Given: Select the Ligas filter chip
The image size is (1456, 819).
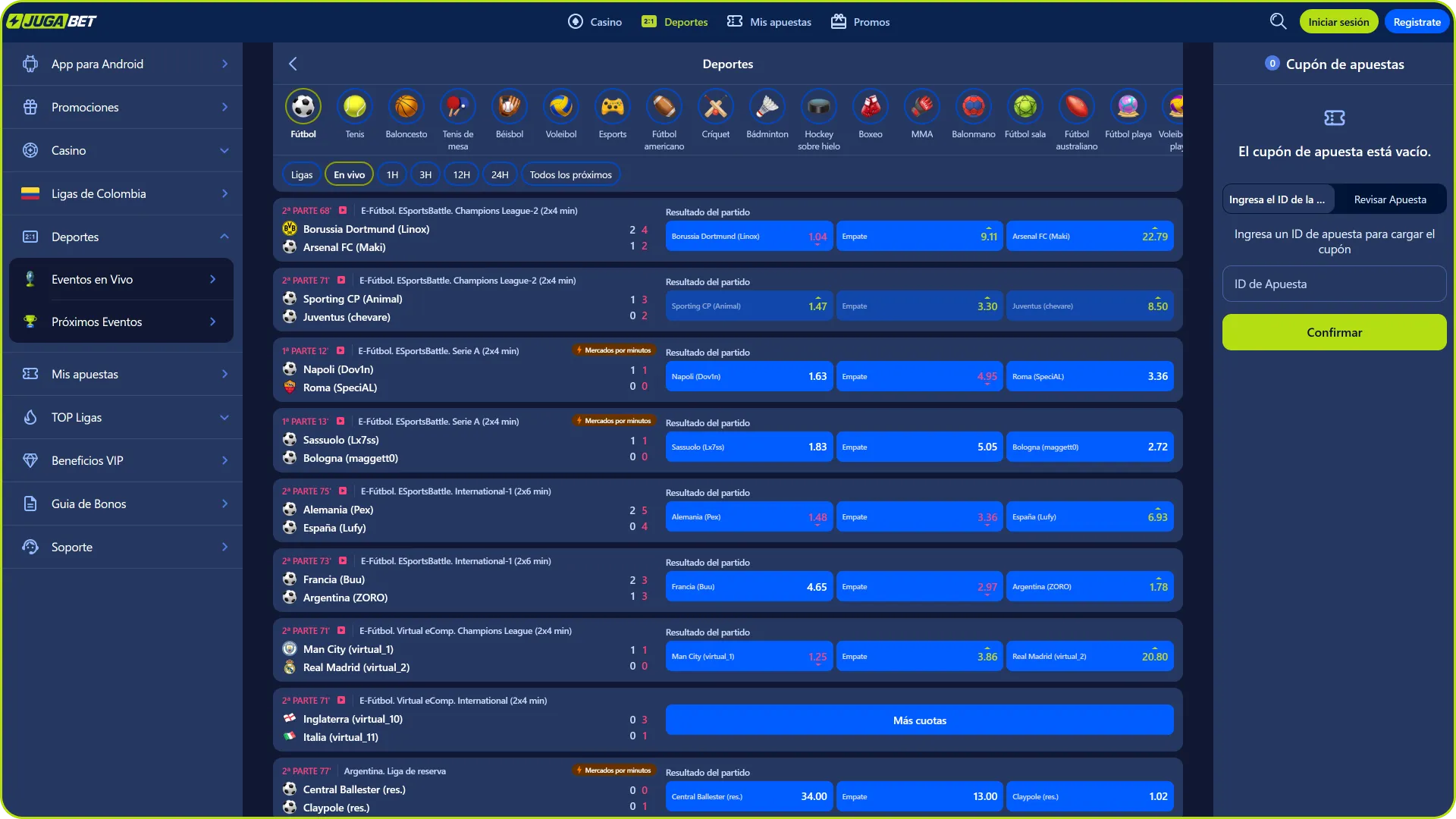Looking at the screenshot, I should coord(302,174).
